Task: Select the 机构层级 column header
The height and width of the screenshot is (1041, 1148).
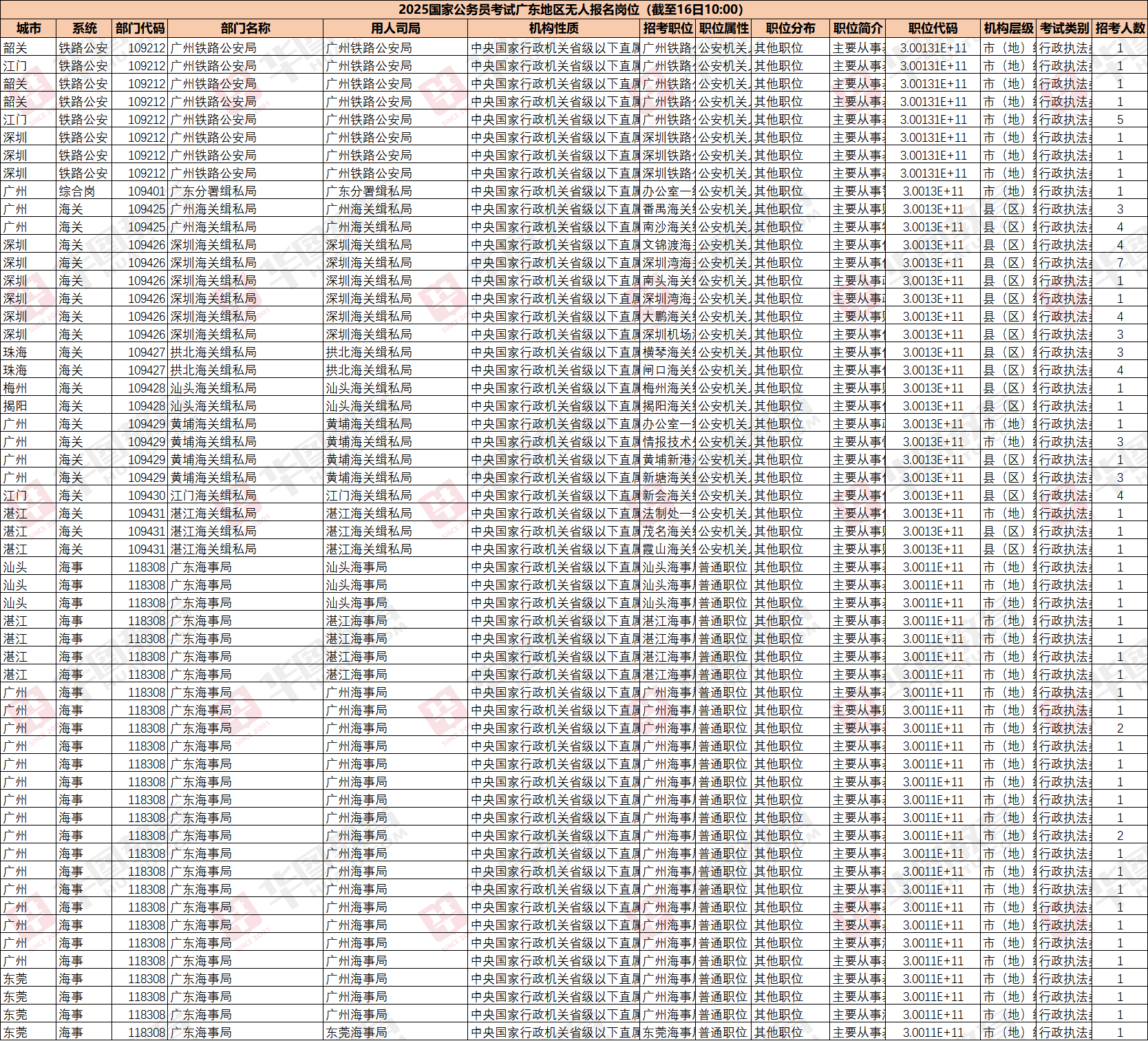Action: tap(1008, 28)
